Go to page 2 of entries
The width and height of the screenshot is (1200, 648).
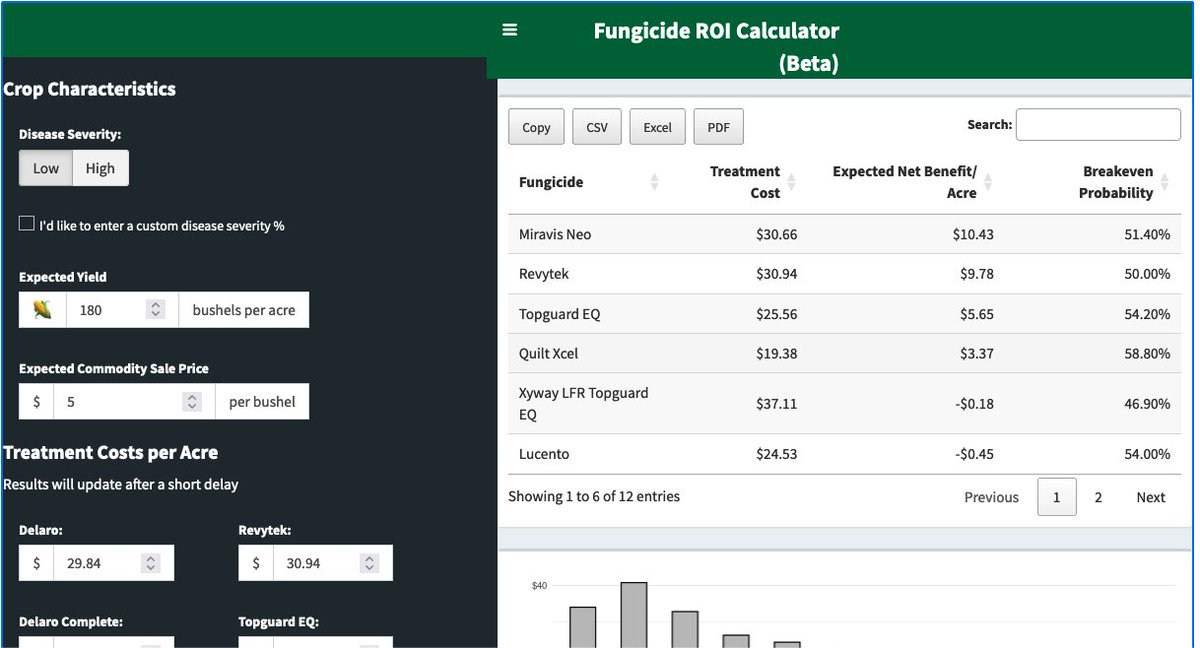[1098, 497]
